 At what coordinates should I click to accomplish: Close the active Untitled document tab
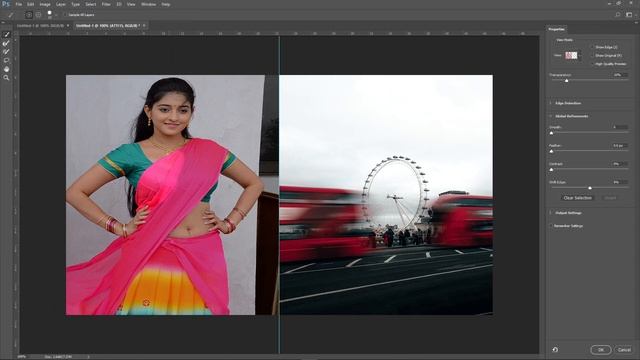tap(144, 26)
